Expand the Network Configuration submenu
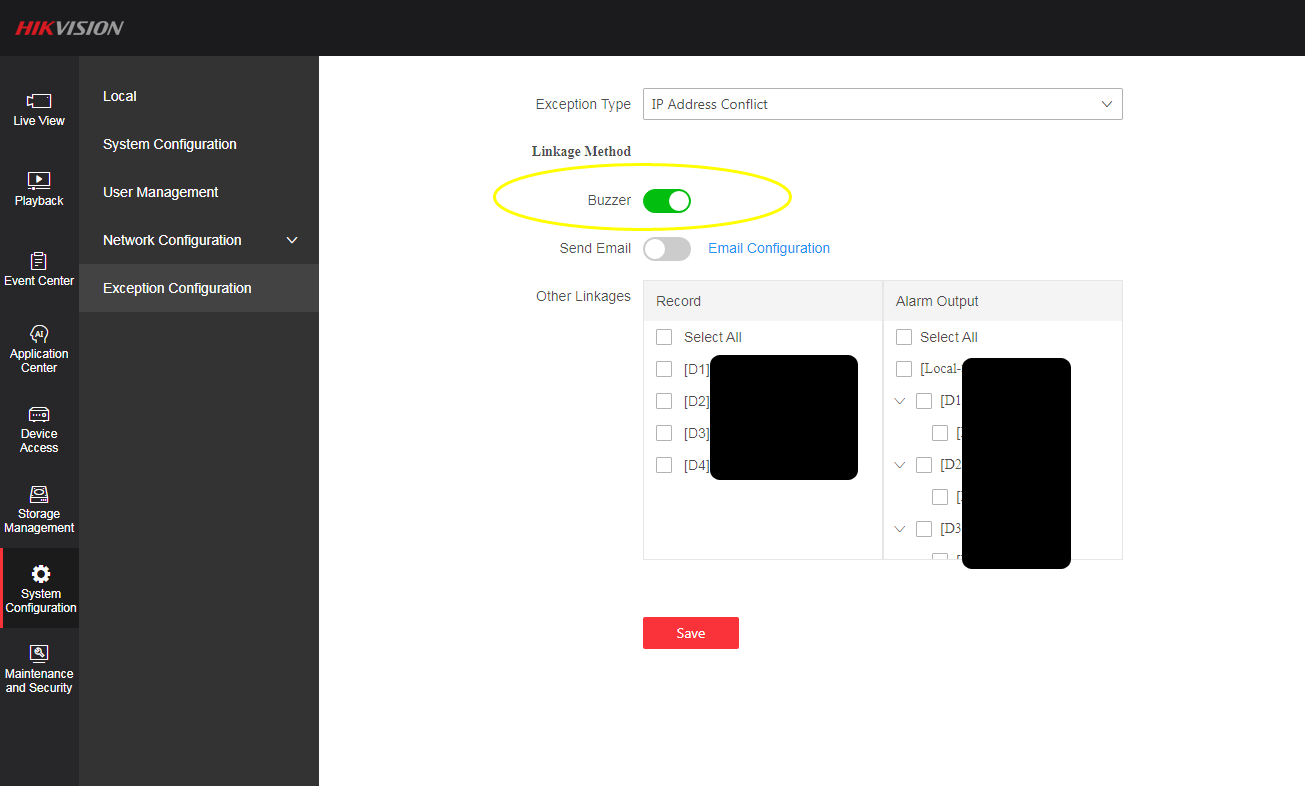Image resolution: width=1305 pixels, height=786 pixels. pyautogui.click(x=292, y=240)
